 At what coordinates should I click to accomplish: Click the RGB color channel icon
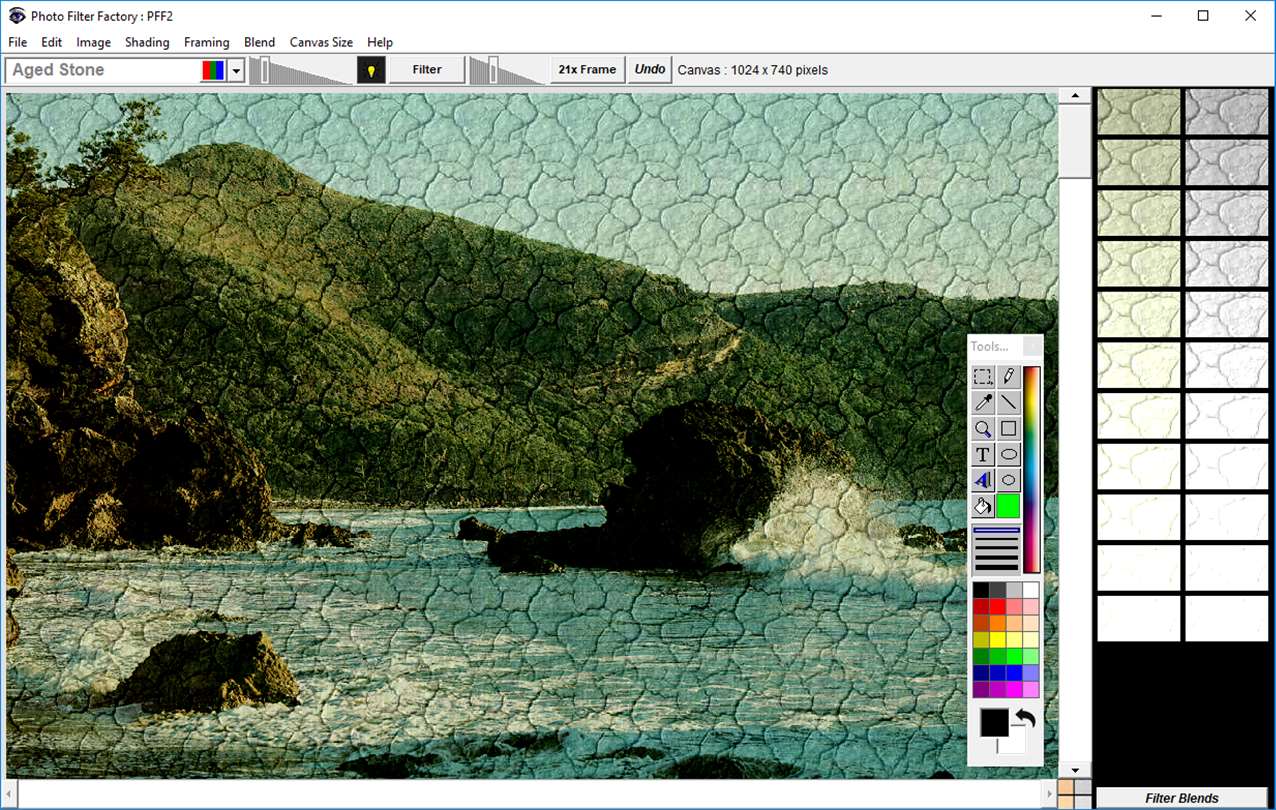click(x=213, y=70)
